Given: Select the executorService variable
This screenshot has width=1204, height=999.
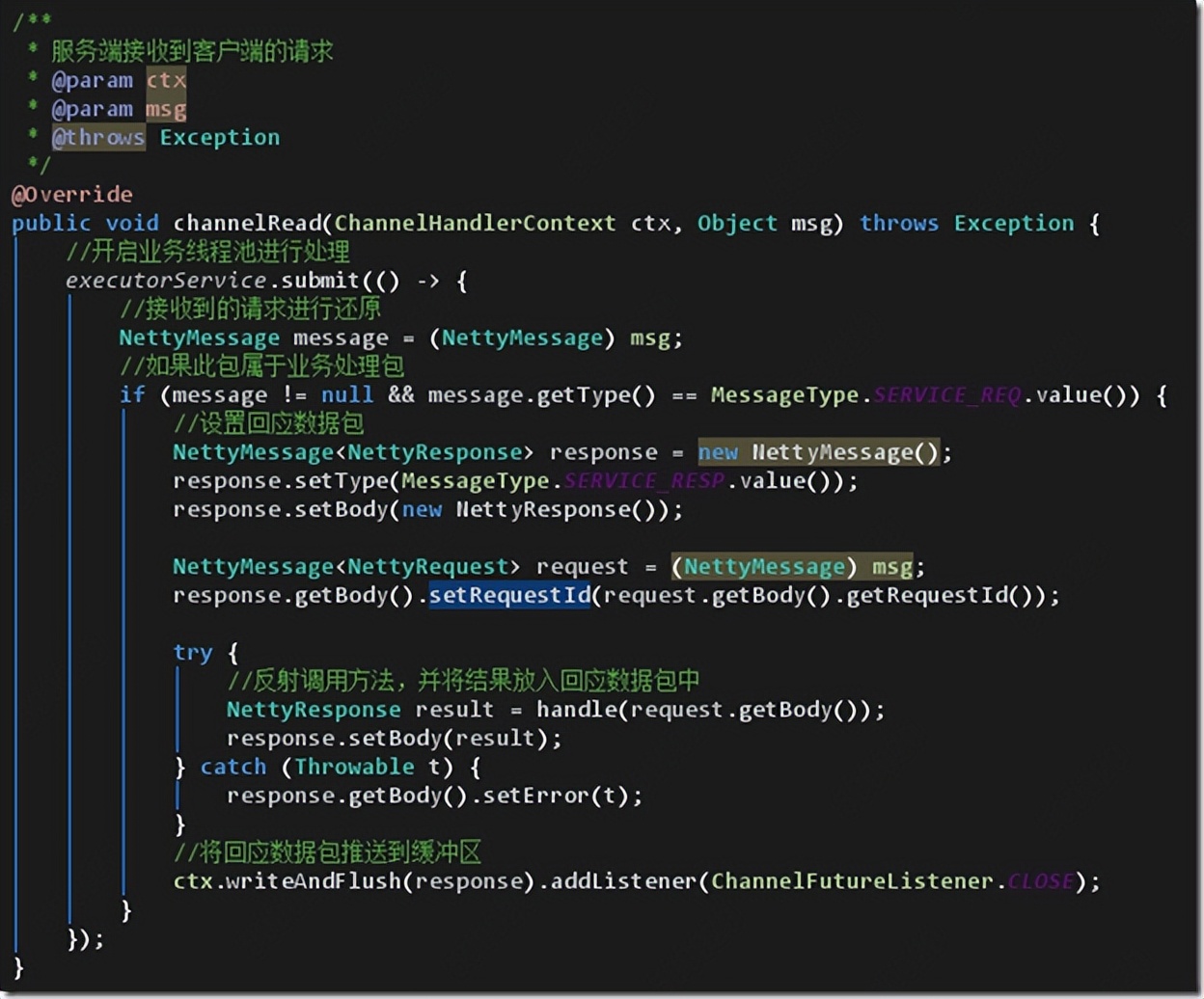Looking at the screenshot, I should click(x=165, y=281).
